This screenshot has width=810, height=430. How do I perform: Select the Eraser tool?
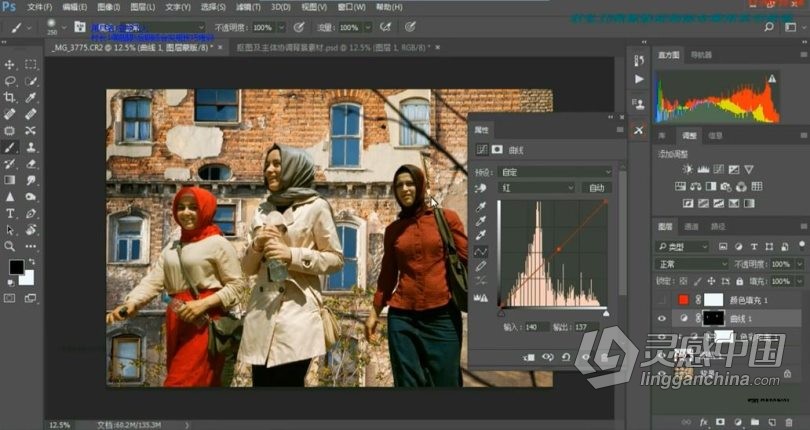pyautogui.click(x=31, y=163)
